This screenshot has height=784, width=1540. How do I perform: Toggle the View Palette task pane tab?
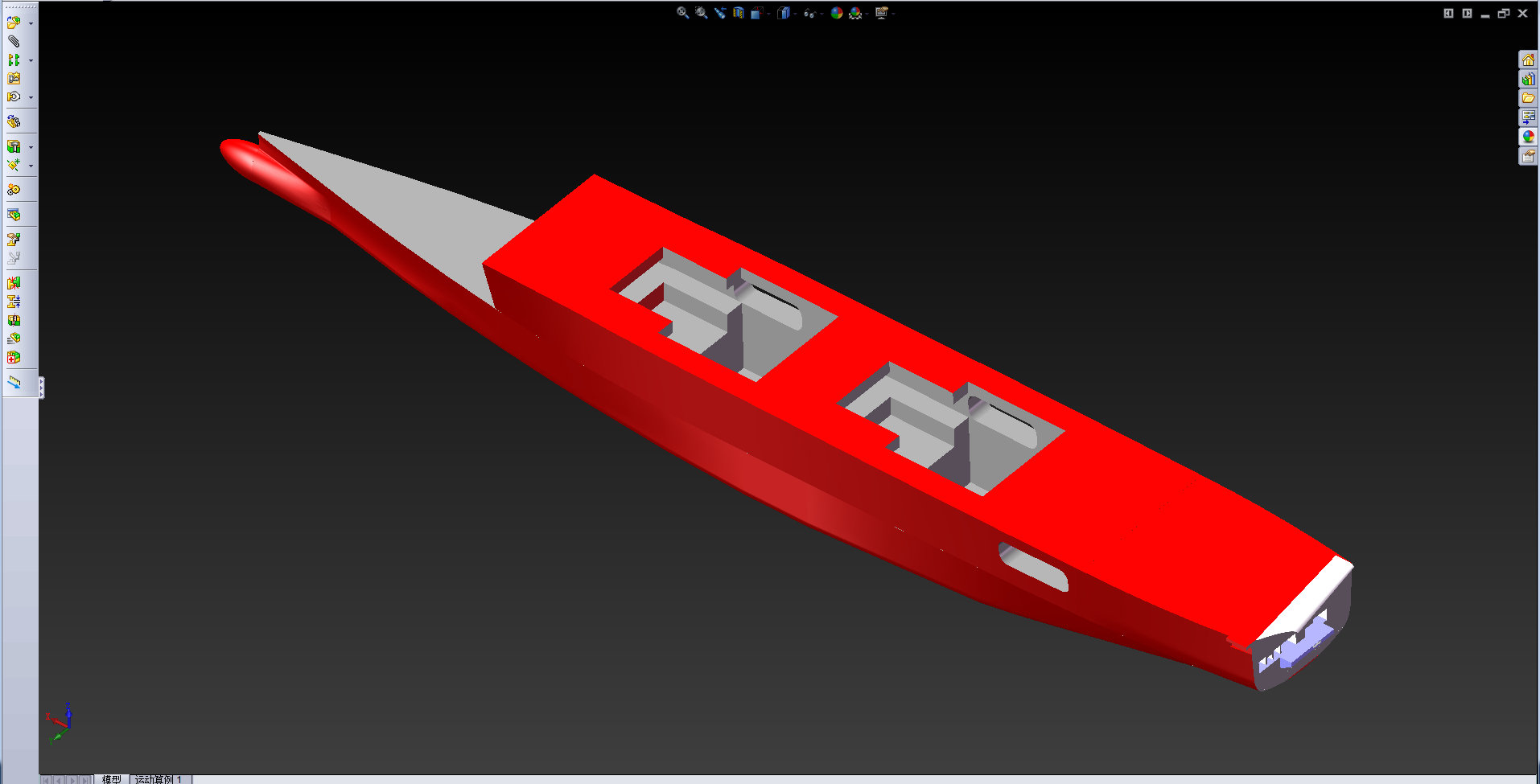(1528, 117)
